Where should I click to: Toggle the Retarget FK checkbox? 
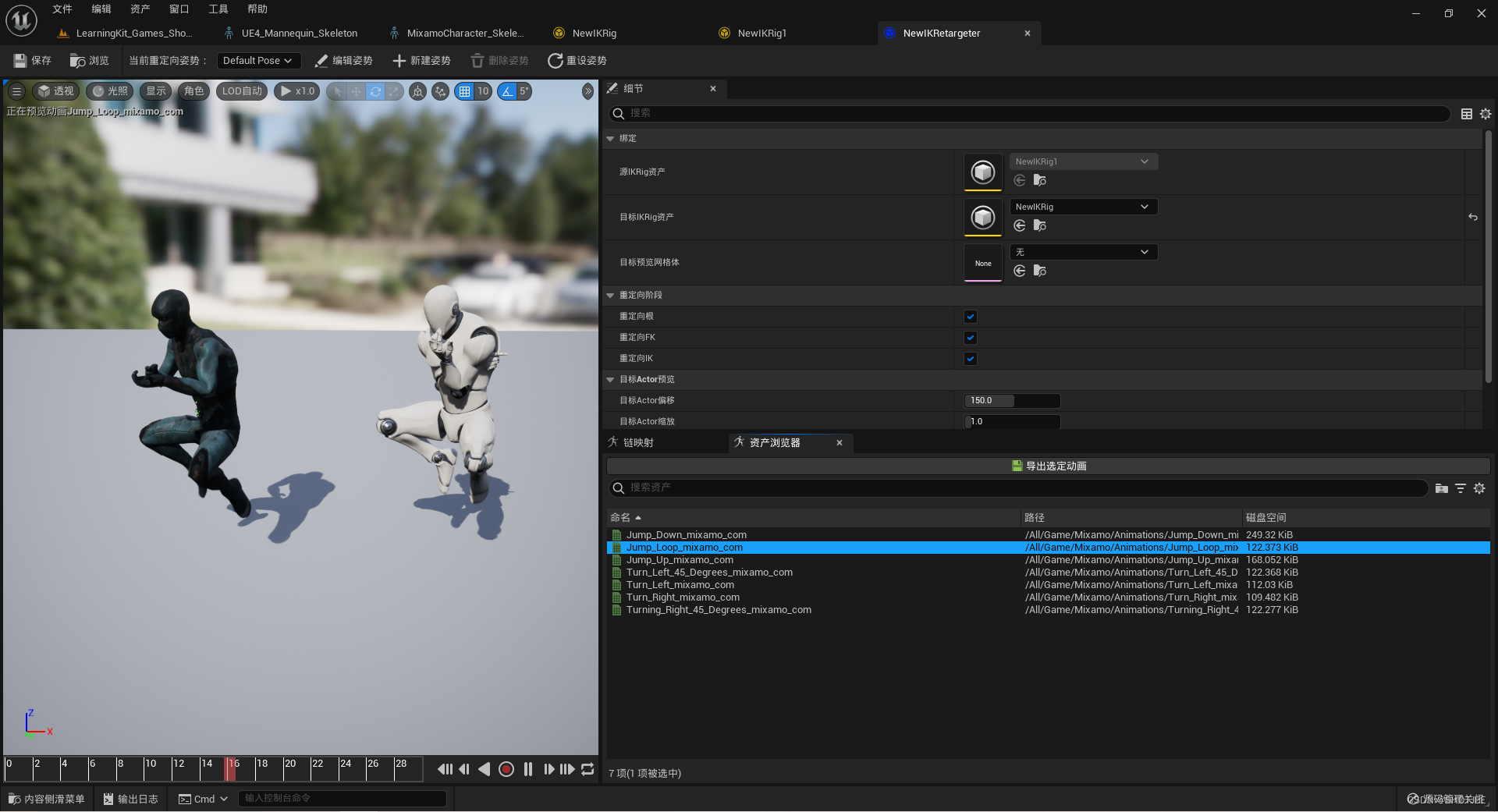point(971,338)
